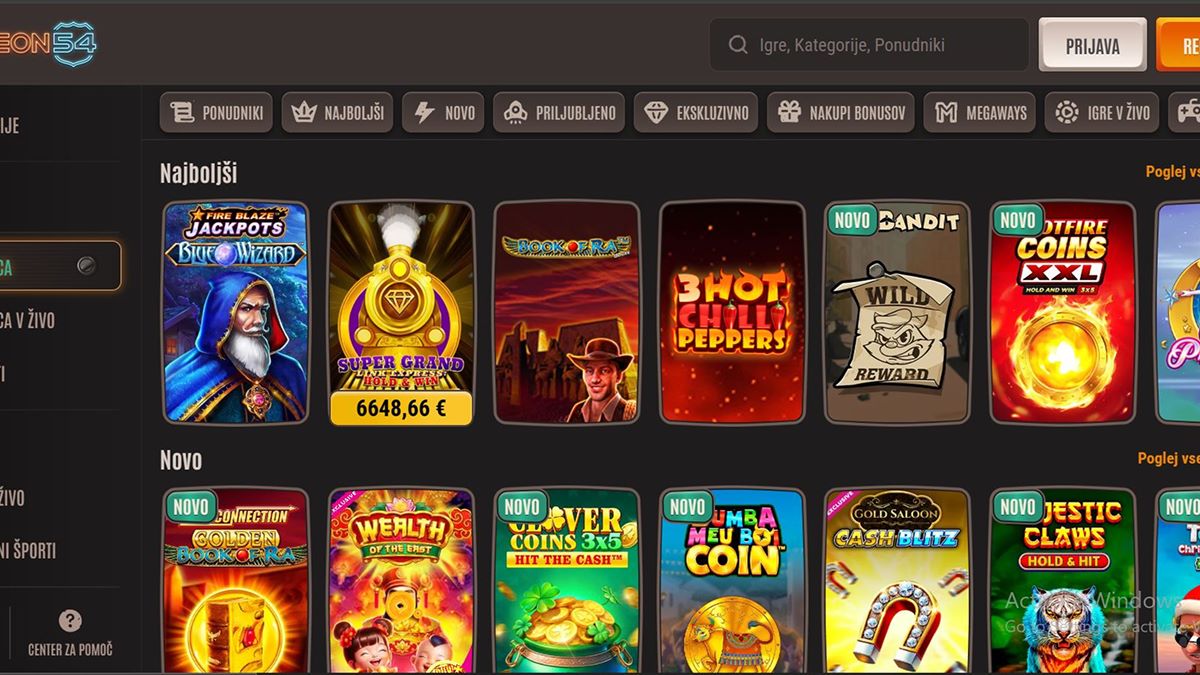This screenshot has width=1200, height=675.
Task: Open Center za pomoč help icon
Action: pyautogui.click(x=70, y=621)
